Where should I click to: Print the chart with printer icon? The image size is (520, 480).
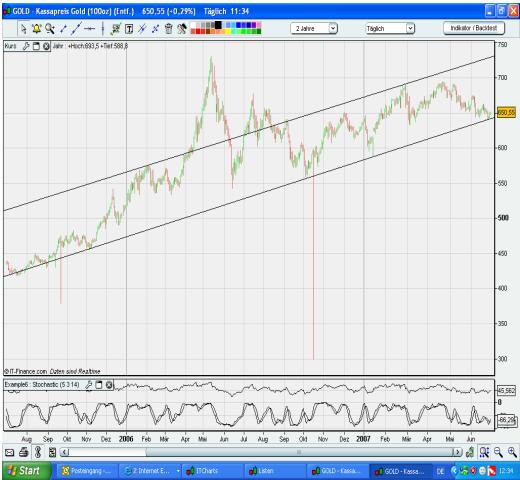click(23, 453)
